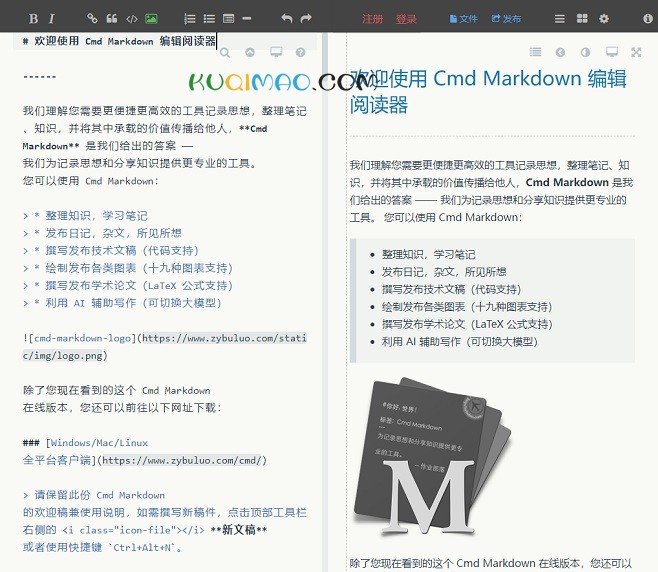Click the vertical divider between editor and preview
Image resolution: width=658 pixels, height=572 pixels.
[325, 302]
